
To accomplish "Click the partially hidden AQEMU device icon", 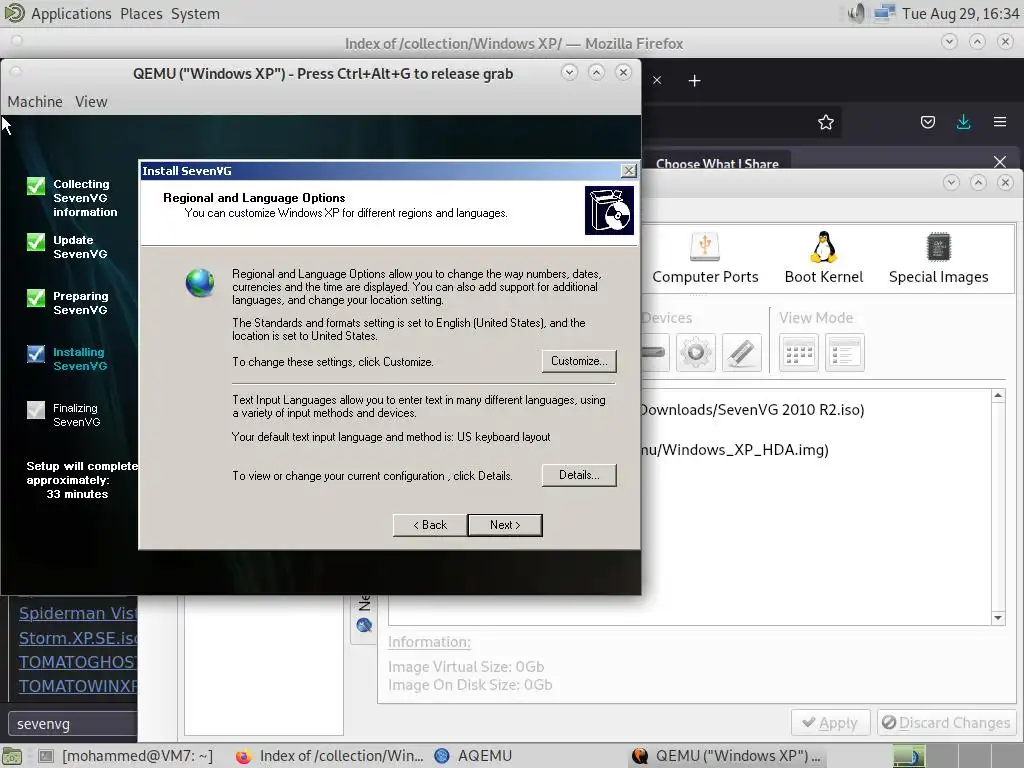I will click(655, 353).
